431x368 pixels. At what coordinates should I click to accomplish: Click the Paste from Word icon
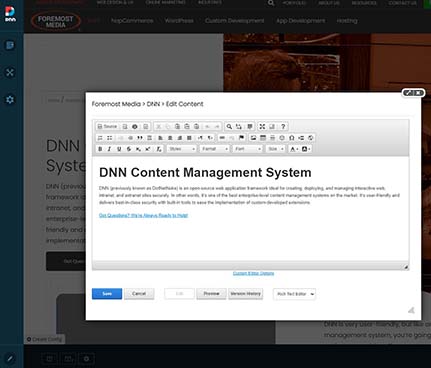(197, 127)
